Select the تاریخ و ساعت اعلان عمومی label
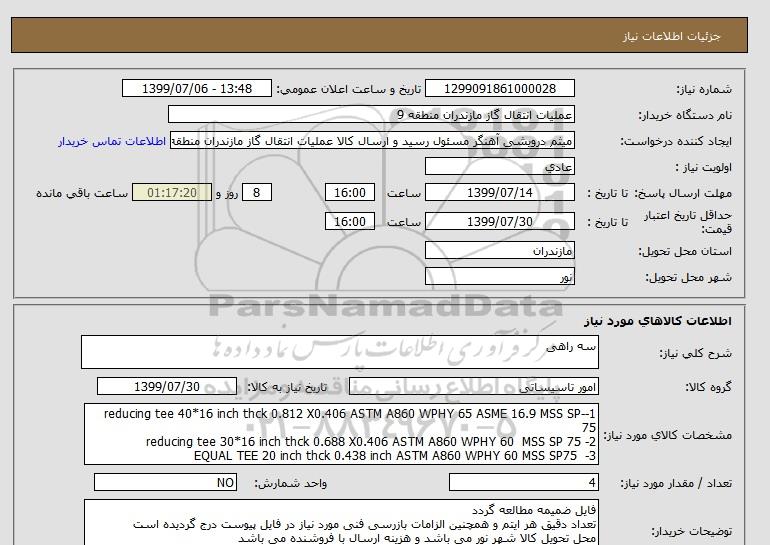 (x=349, y=89)
